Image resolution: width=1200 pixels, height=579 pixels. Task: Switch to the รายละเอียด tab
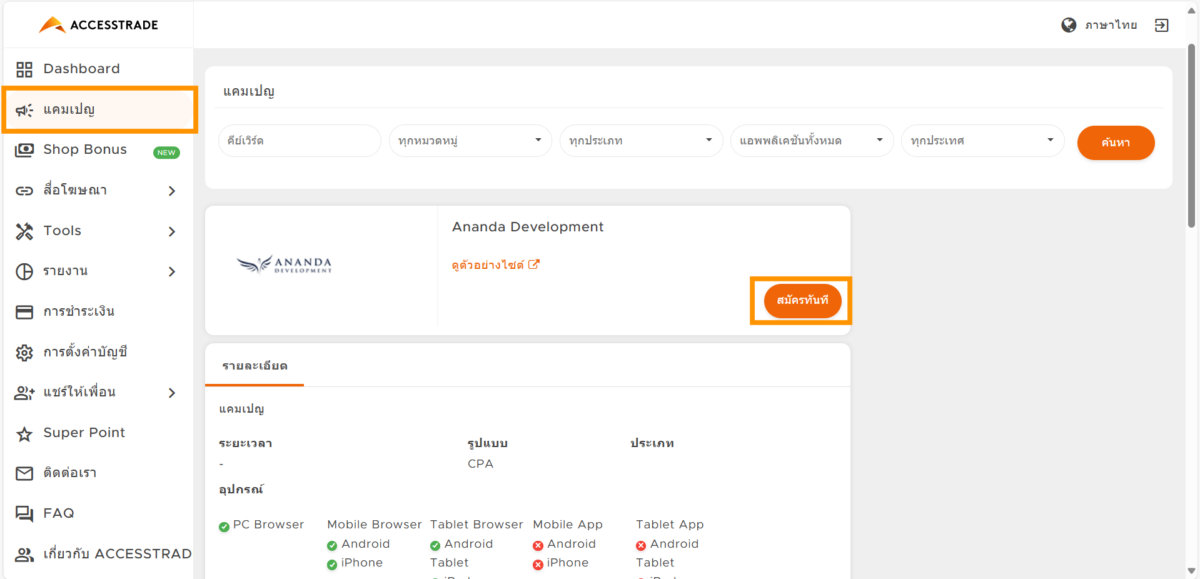pos(254,367)
